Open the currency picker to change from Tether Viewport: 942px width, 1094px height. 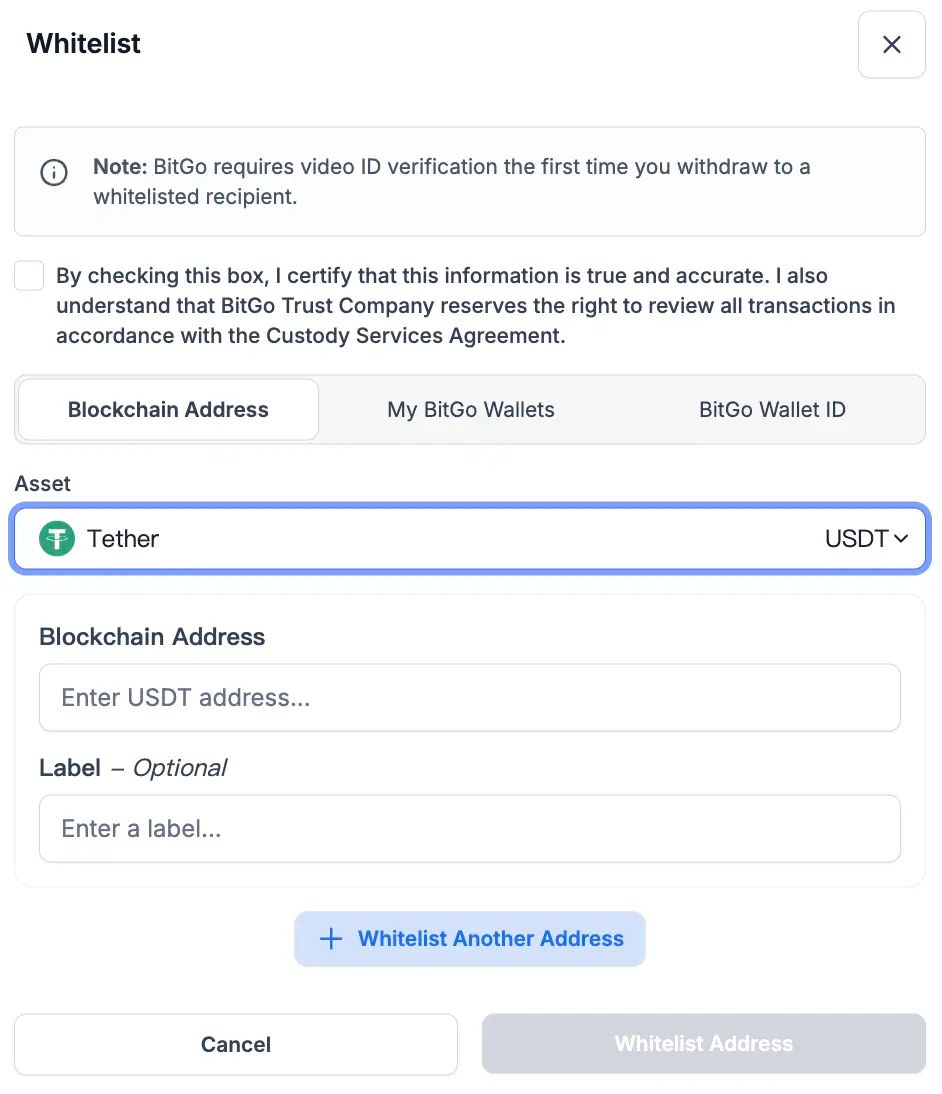click(470, 538)
